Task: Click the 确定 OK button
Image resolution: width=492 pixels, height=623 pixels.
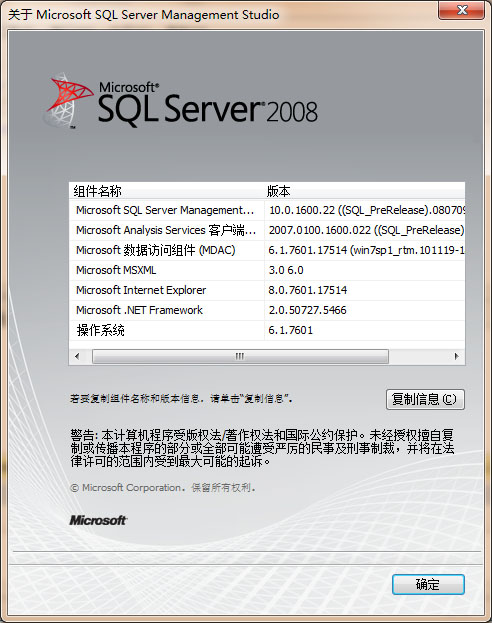Action: coord(428,584)
